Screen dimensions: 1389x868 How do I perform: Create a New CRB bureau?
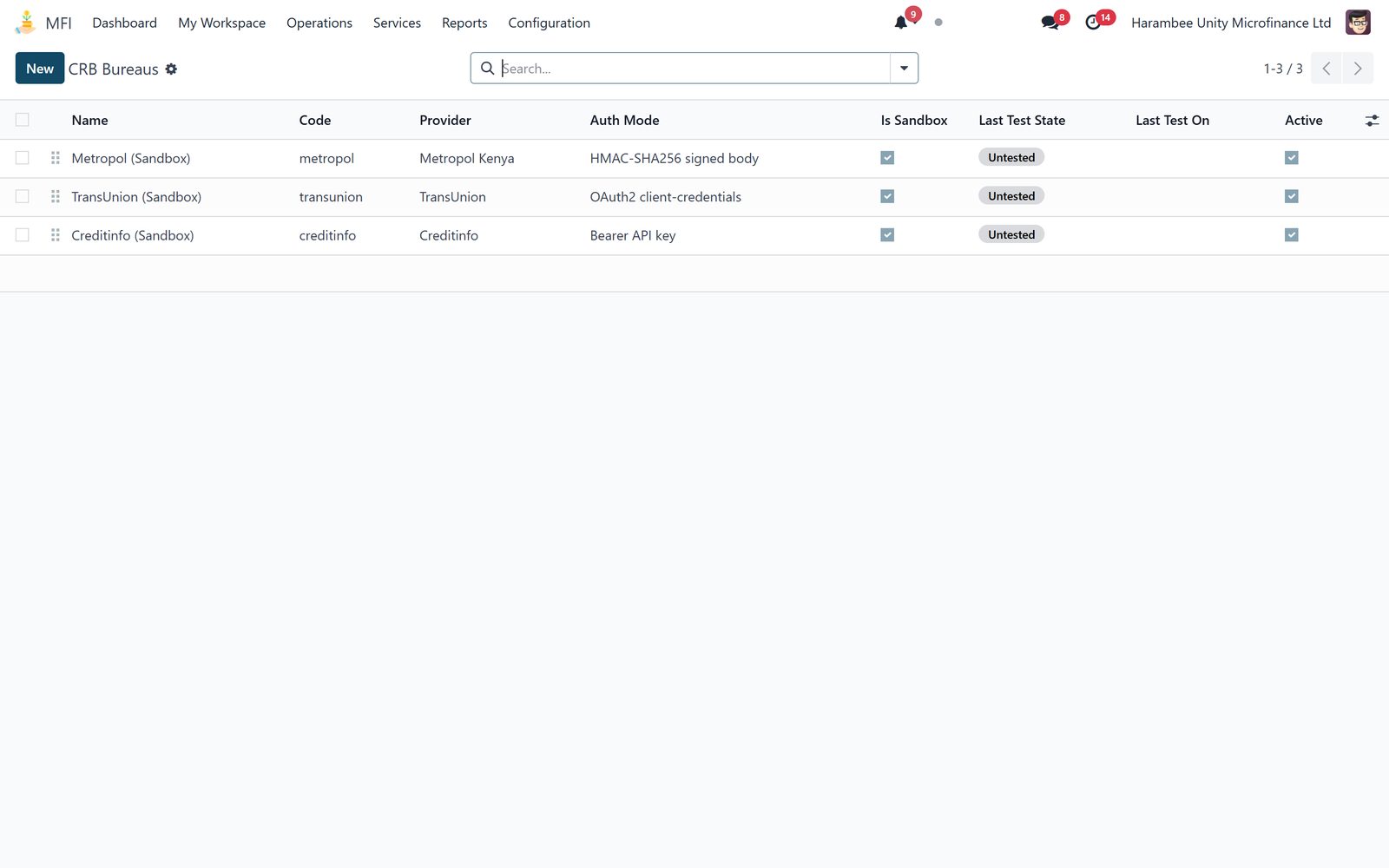tap(40, 69)
